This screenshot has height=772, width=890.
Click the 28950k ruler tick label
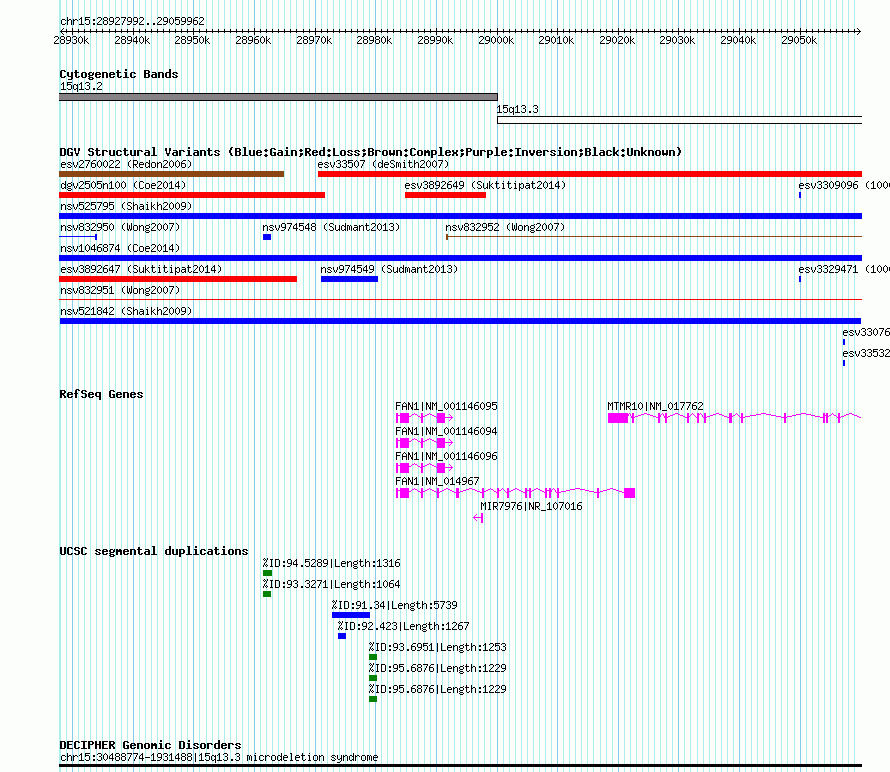pos(192,40)
